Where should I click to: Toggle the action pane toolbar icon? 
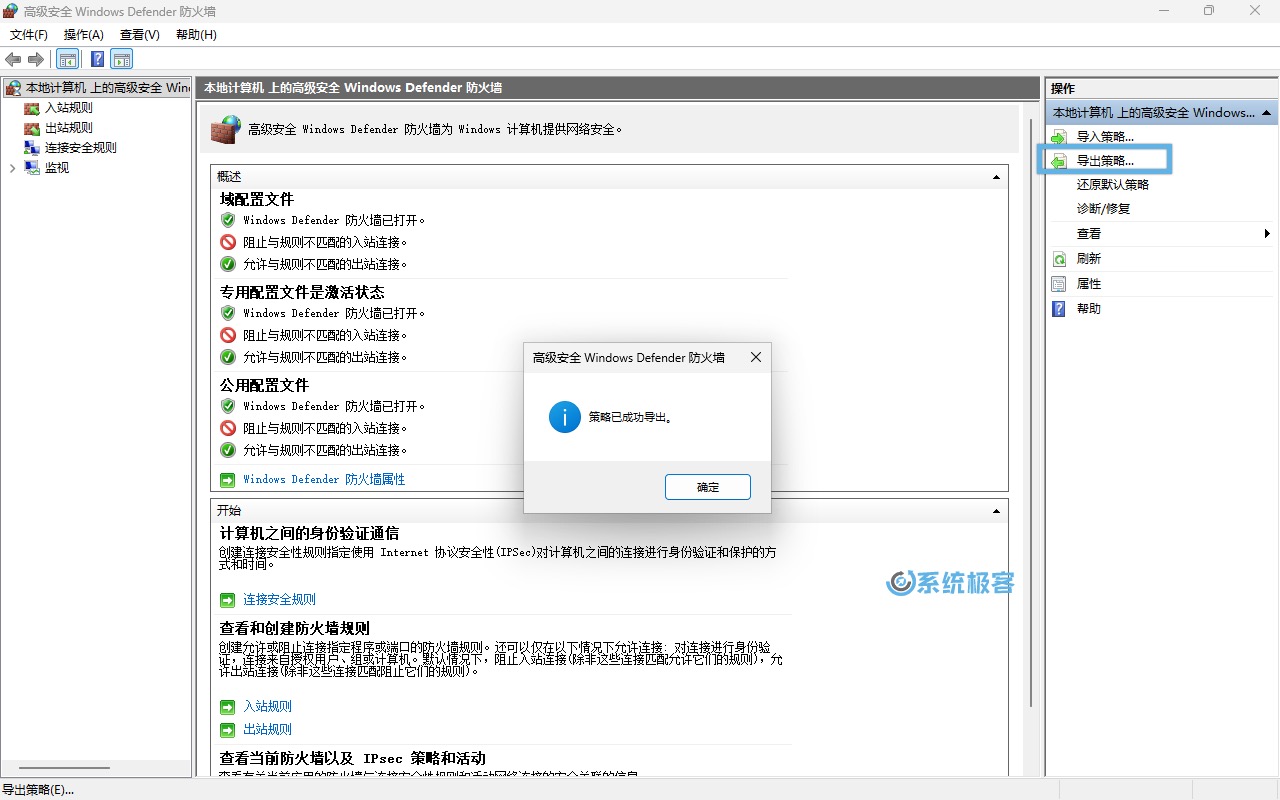(121, 58)
